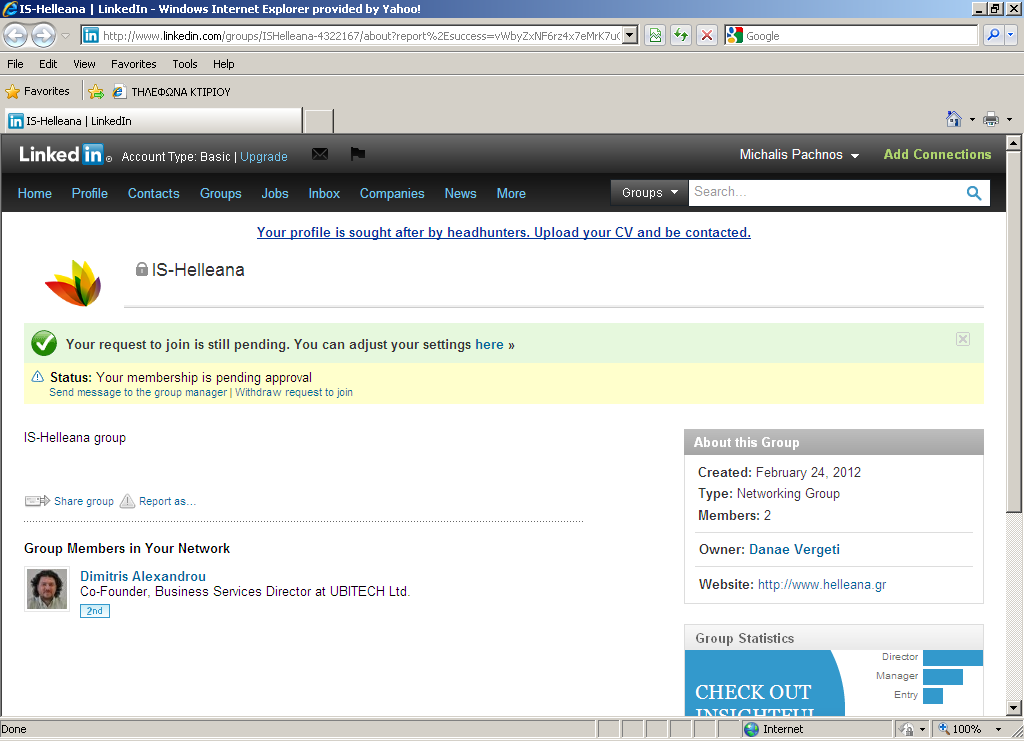Click the Add to Favorites Bar icon
1024x741 pixels.
[96, 91]
